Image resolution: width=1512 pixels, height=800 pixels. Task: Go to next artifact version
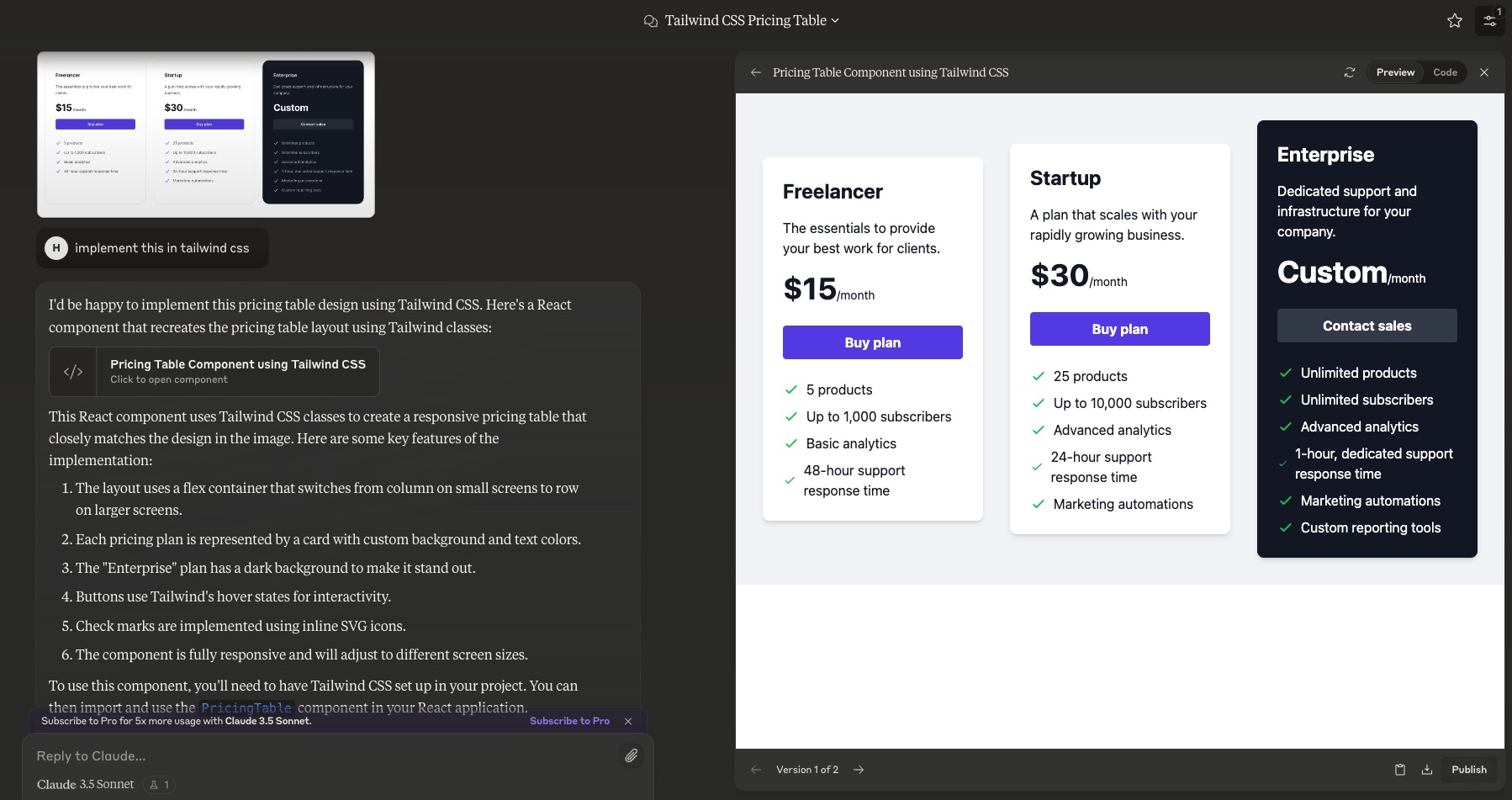coord(859,770)
